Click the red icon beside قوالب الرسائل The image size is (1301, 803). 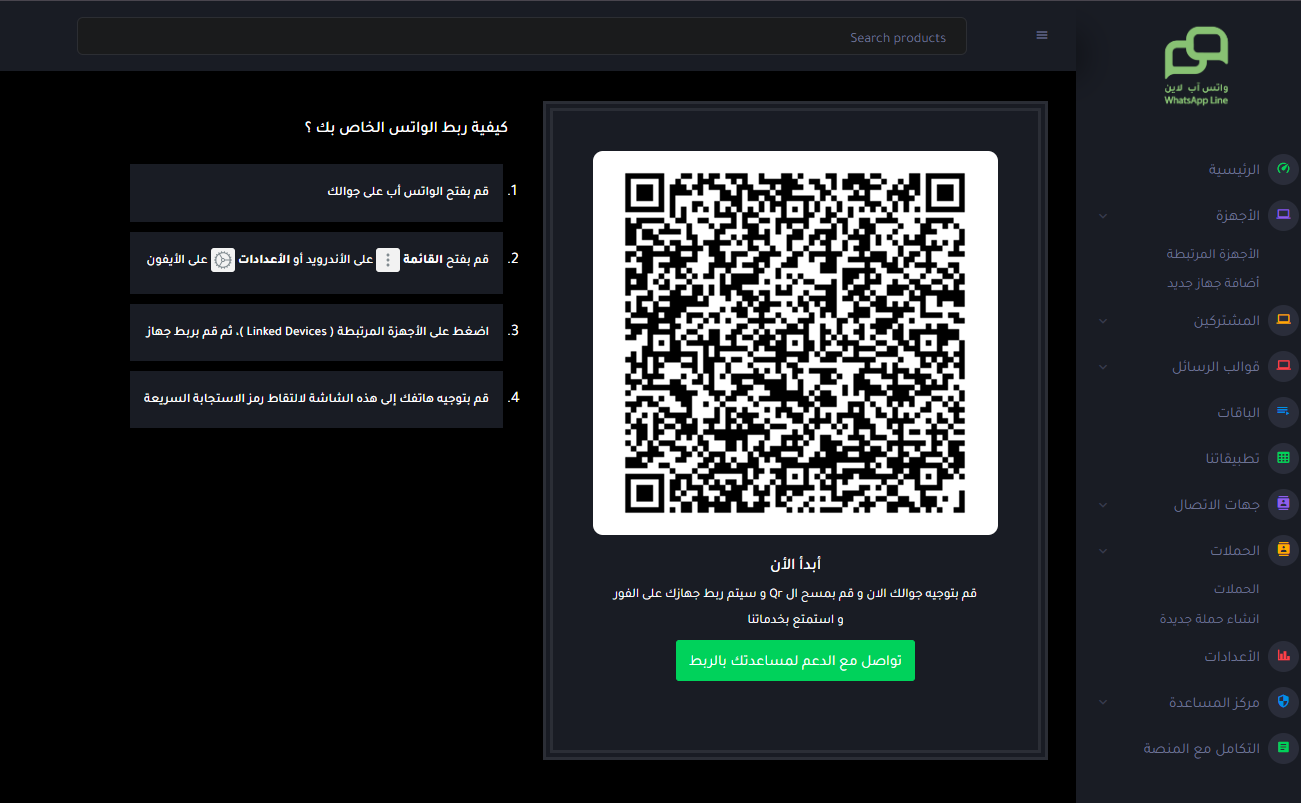tap(1282, 367)
